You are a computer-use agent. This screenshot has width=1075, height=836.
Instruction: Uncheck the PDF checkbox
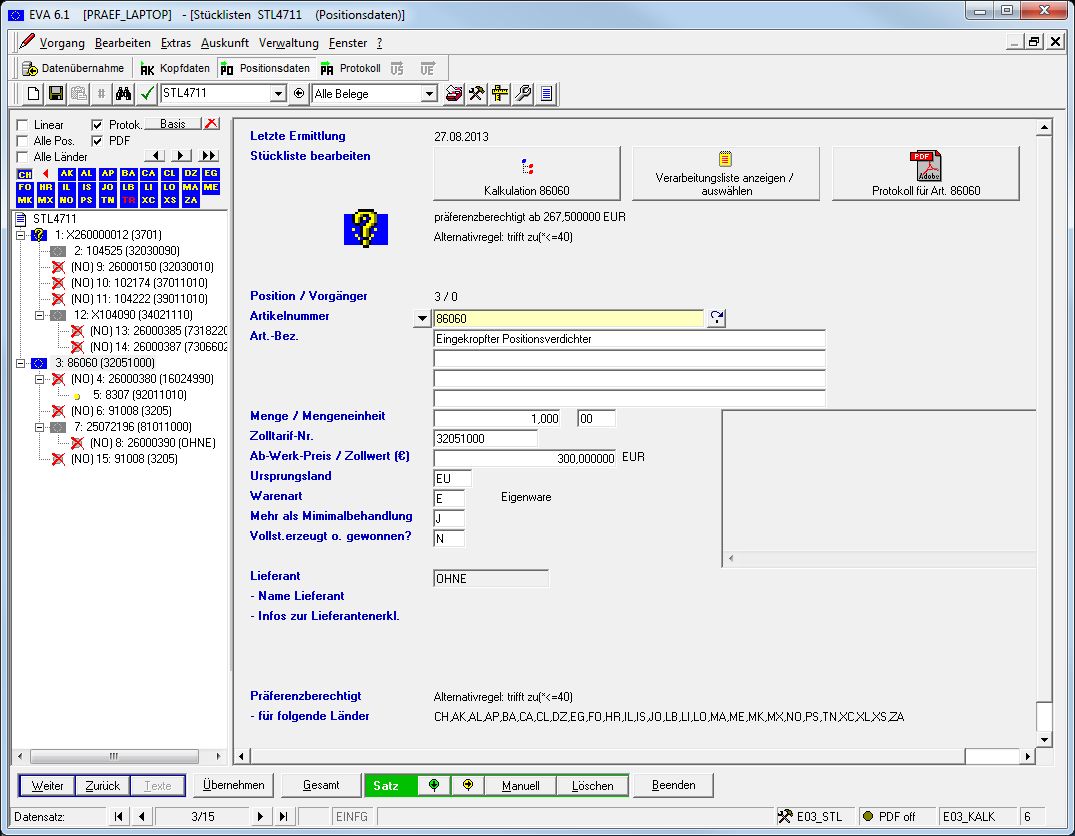click(x=97, y=141)
